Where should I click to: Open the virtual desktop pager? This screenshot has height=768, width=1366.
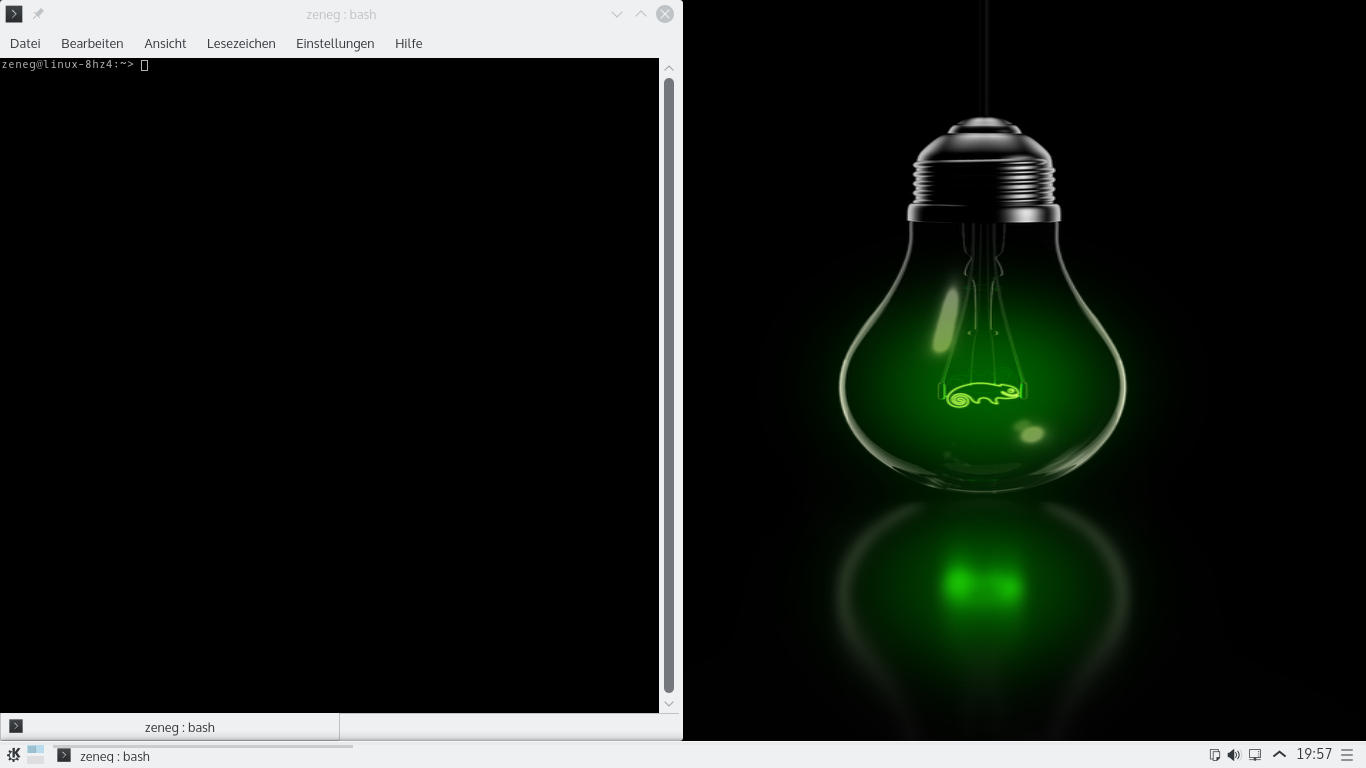36,755
